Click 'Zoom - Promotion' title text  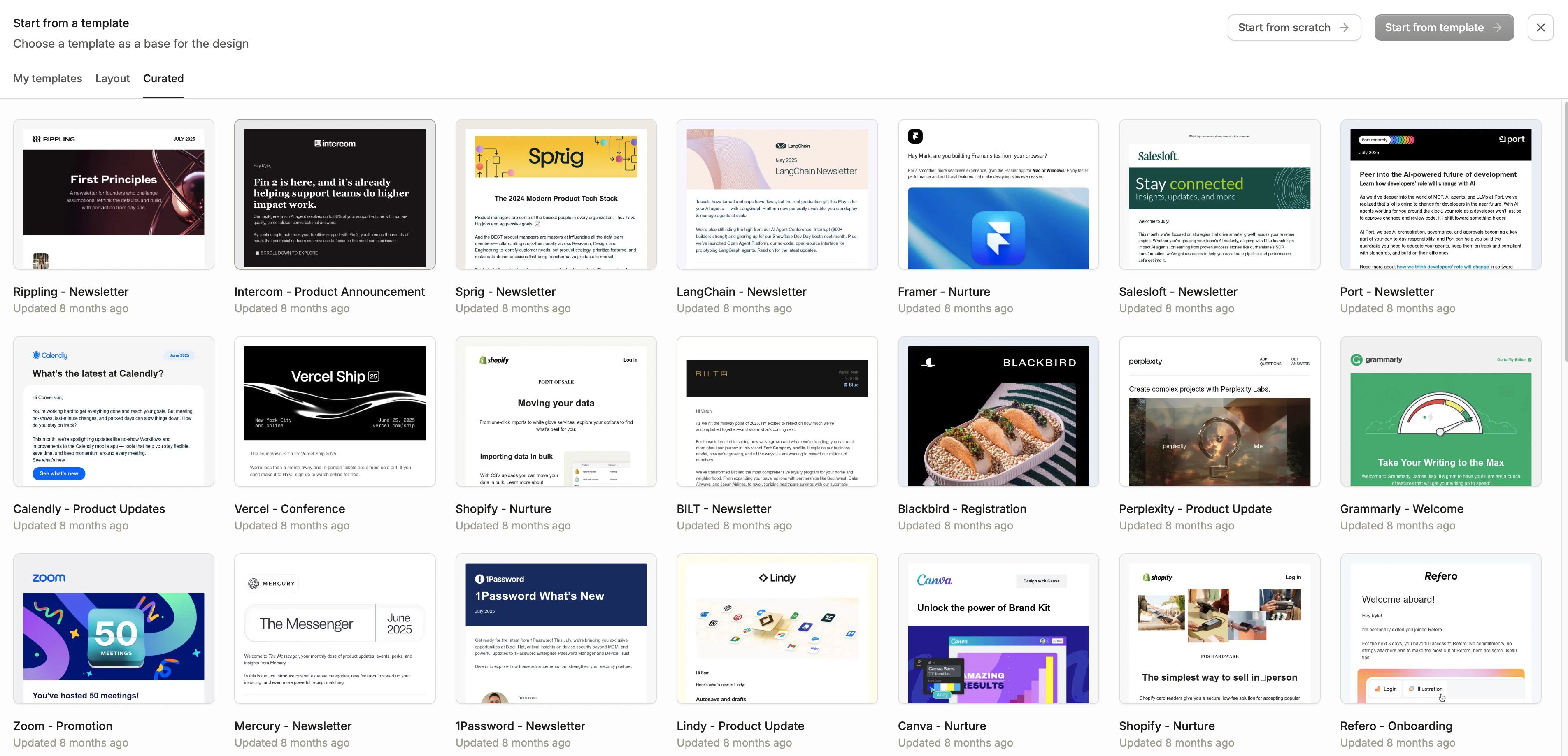(63, 726)
